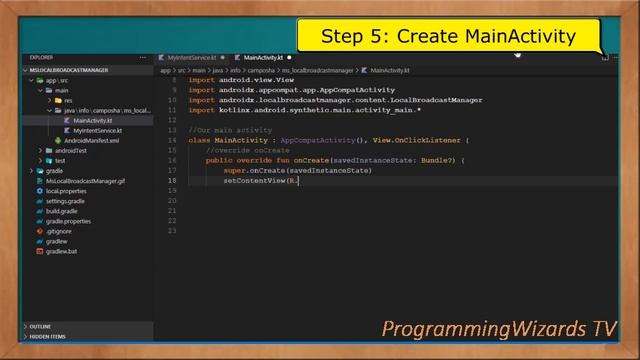Click 'super.onCreate(savedInstanceState)' on line 17
The height and width of the screenshot is (360, 640).
(298, 171)
